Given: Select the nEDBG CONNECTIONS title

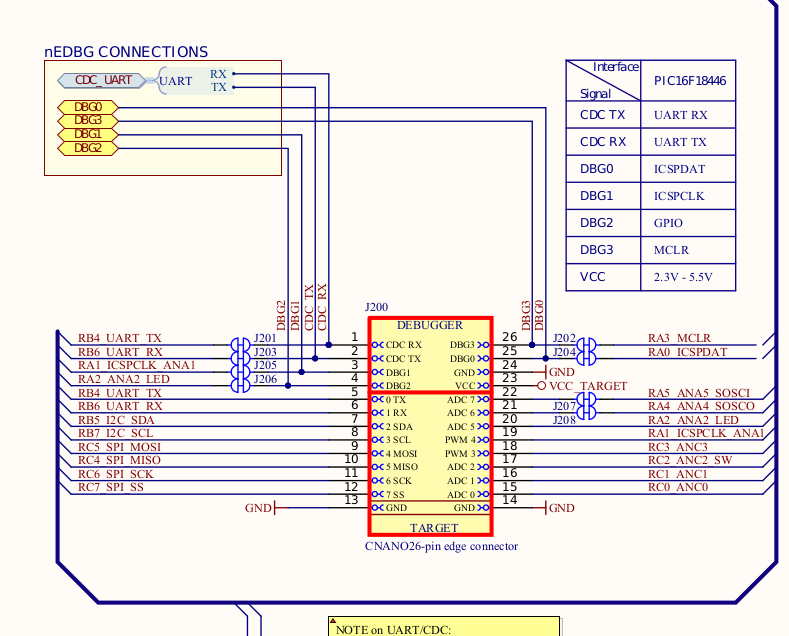Looking at the screenshot, I should [126, 52].
